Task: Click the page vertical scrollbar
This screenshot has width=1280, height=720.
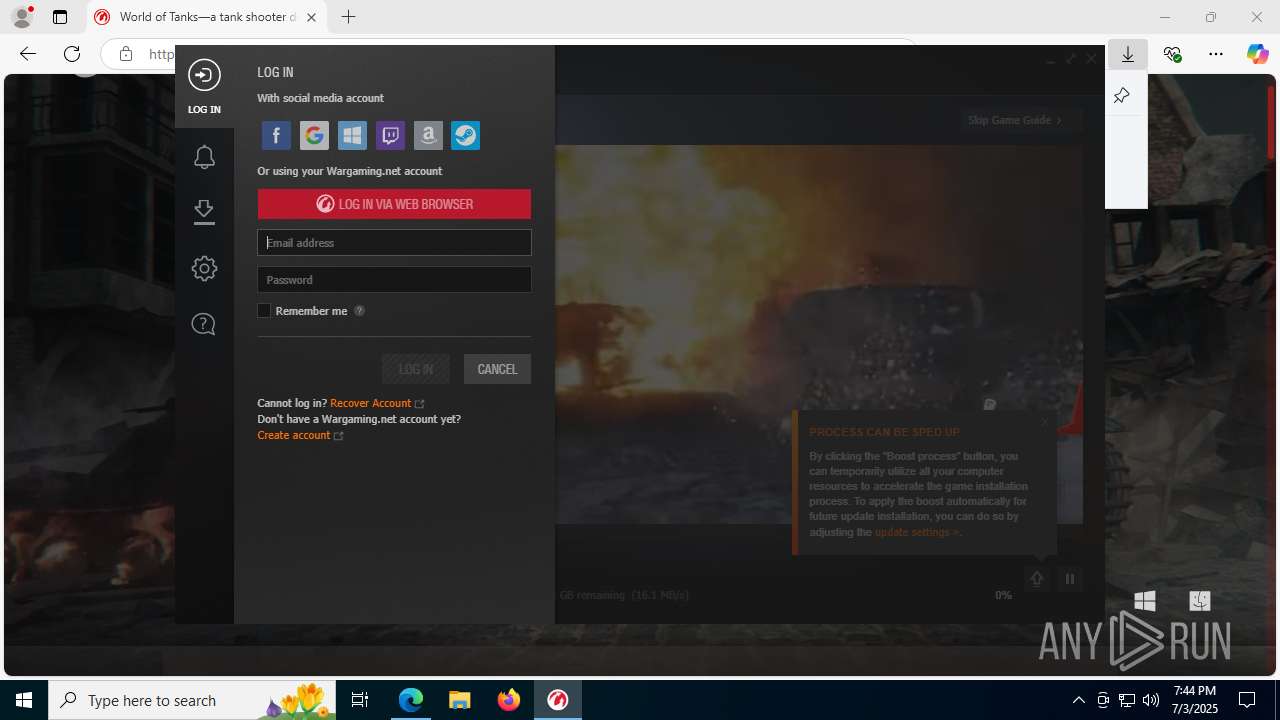Action: pyautogui.click(x=1271, y=120)
